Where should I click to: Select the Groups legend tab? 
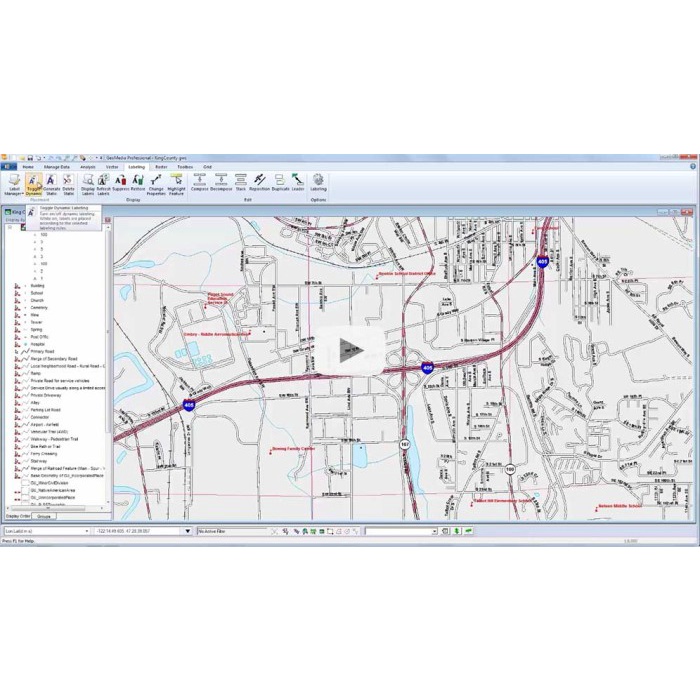(44, 517)
